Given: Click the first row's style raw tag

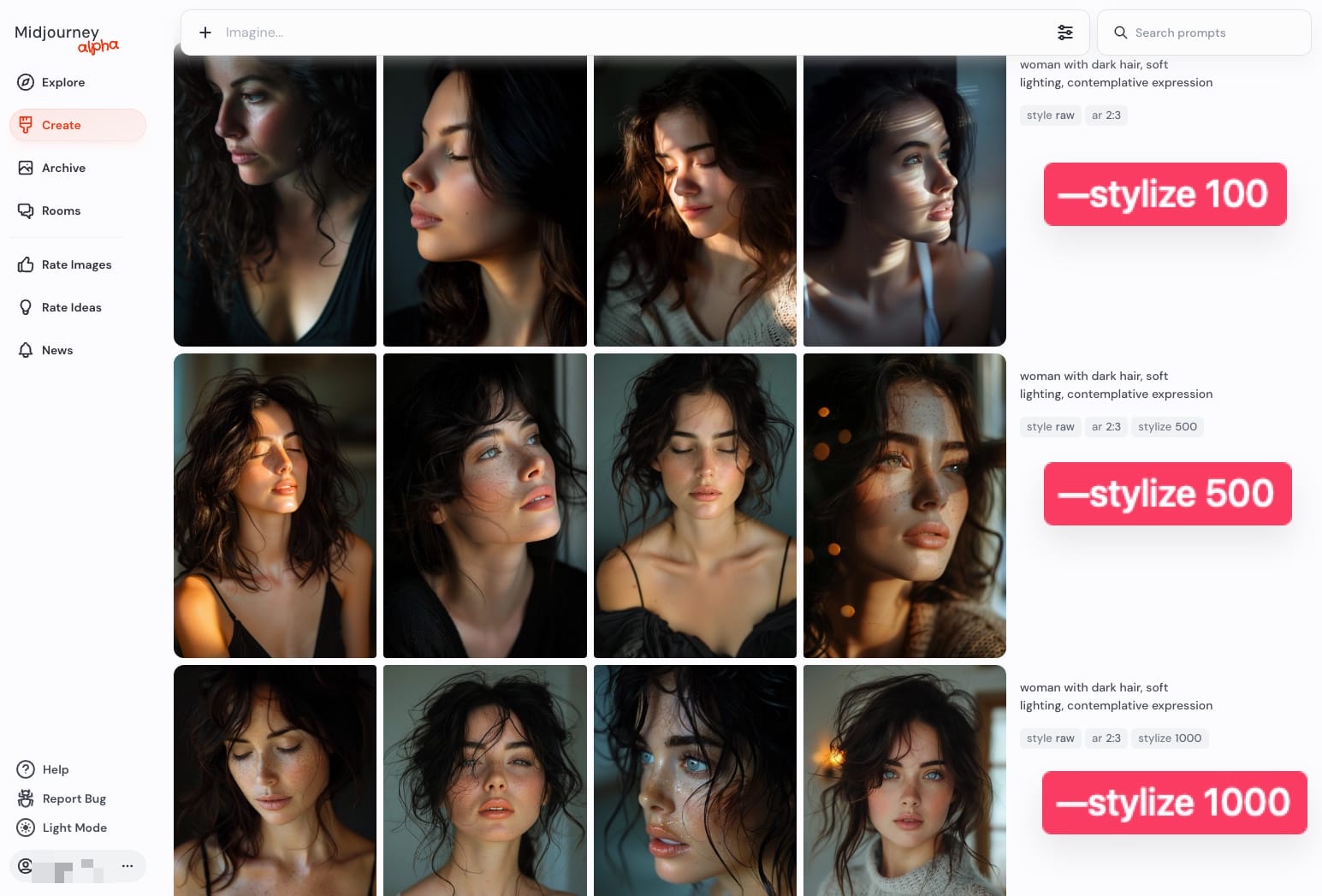Looking at the screenshot, I should pos(1051,116).
